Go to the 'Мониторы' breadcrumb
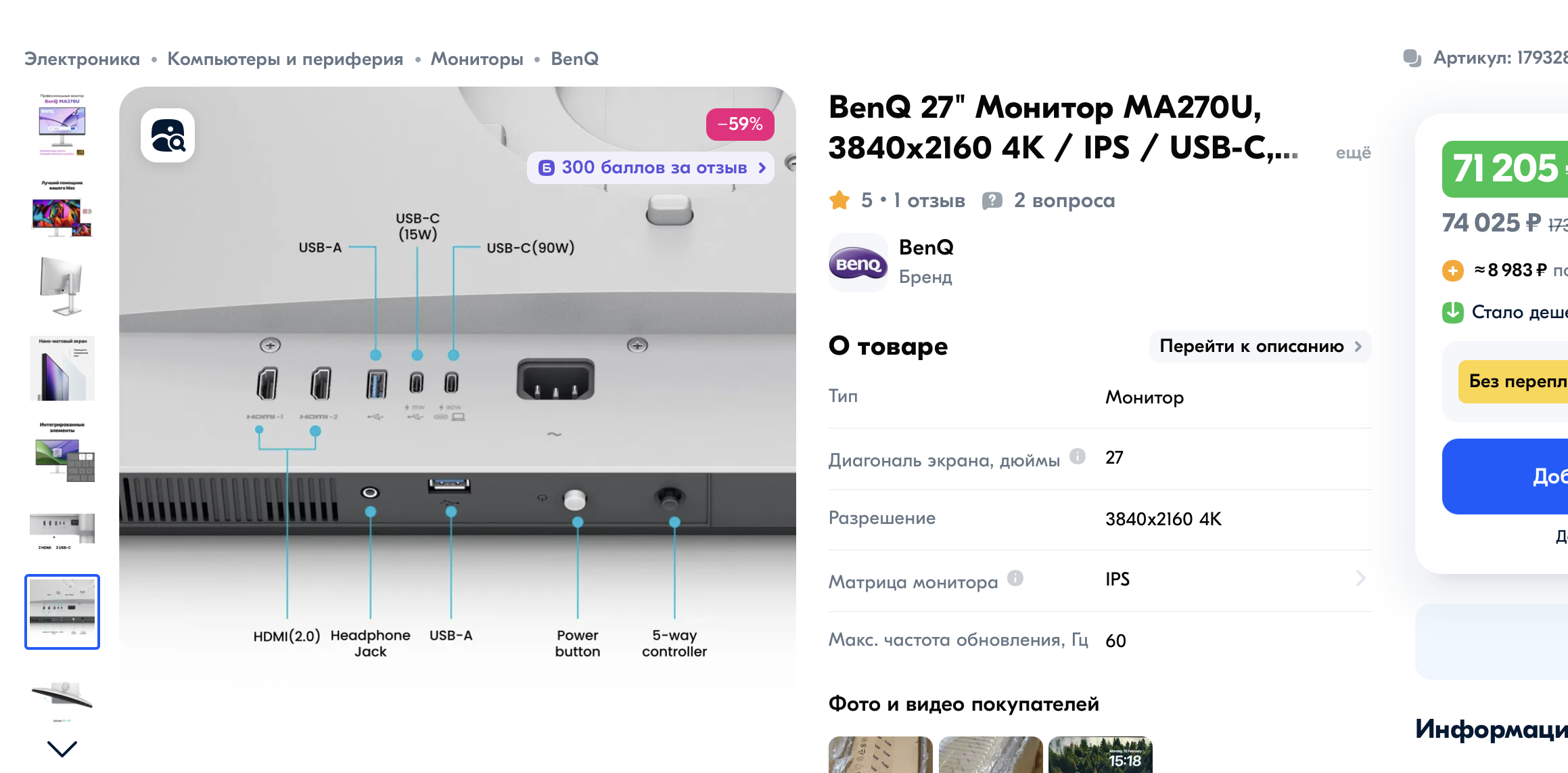This screenshot has height=773, width=1568. 477,59
